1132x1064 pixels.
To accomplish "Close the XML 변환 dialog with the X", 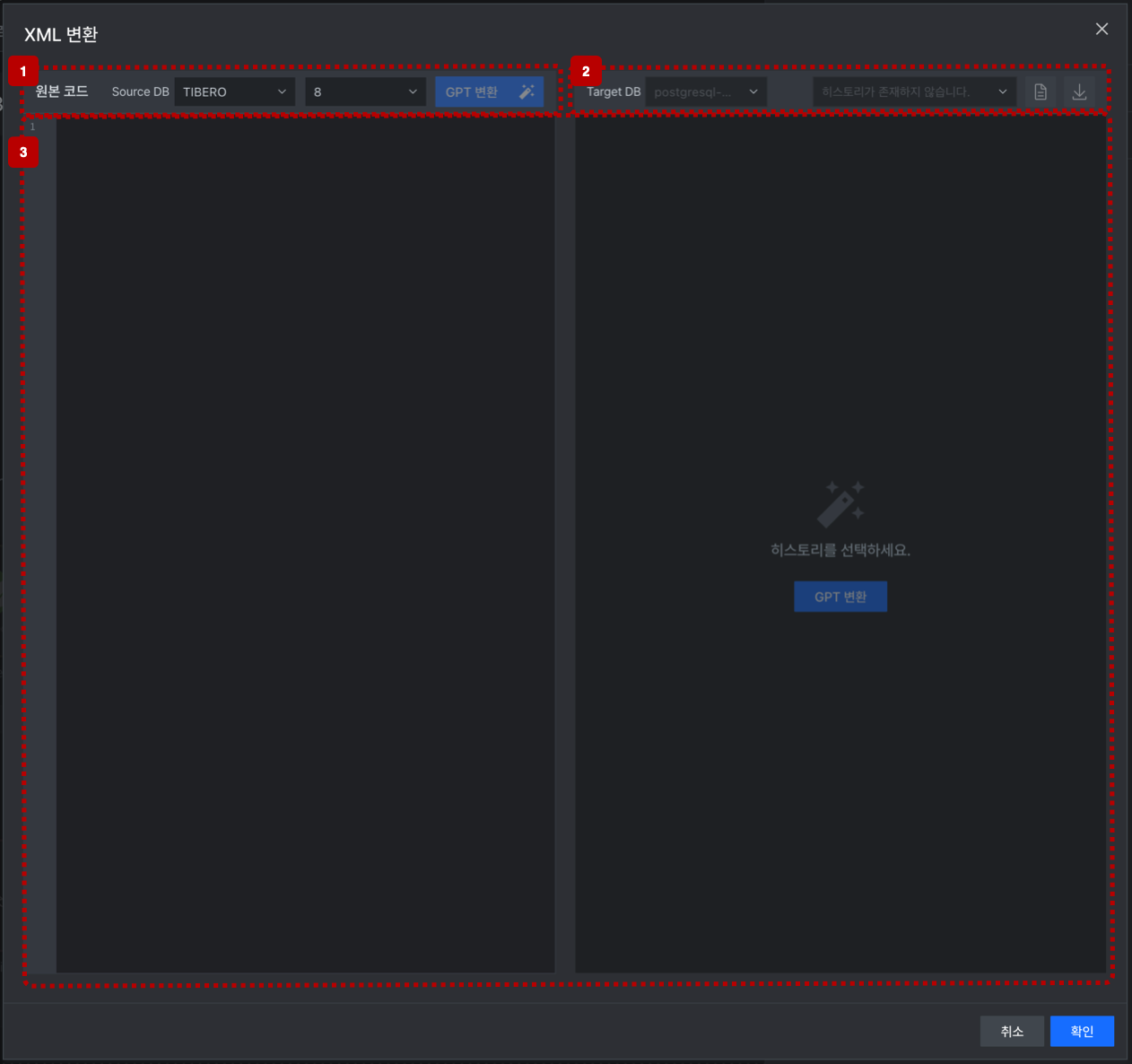I will pos(1102,30).
